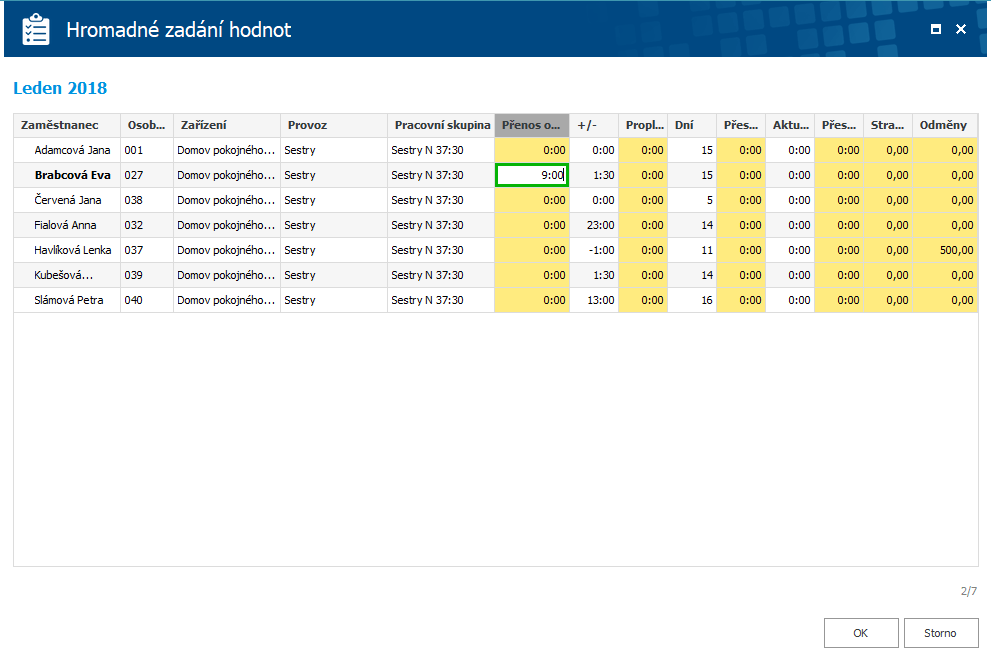Click Dní value 5 for Červená Jana

[692, 200]
